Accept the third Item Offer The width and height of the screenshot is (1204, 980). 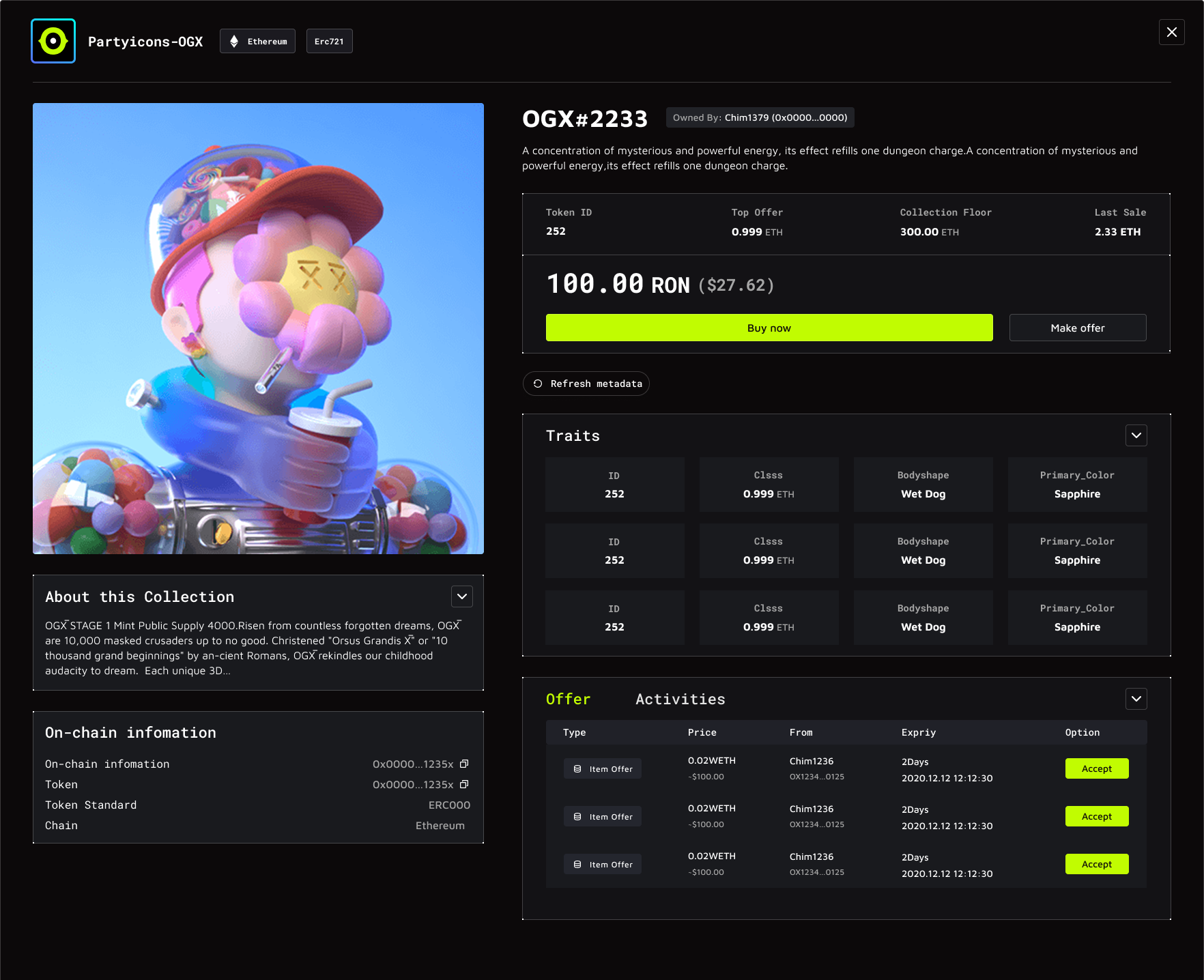tap(1097, 864)
